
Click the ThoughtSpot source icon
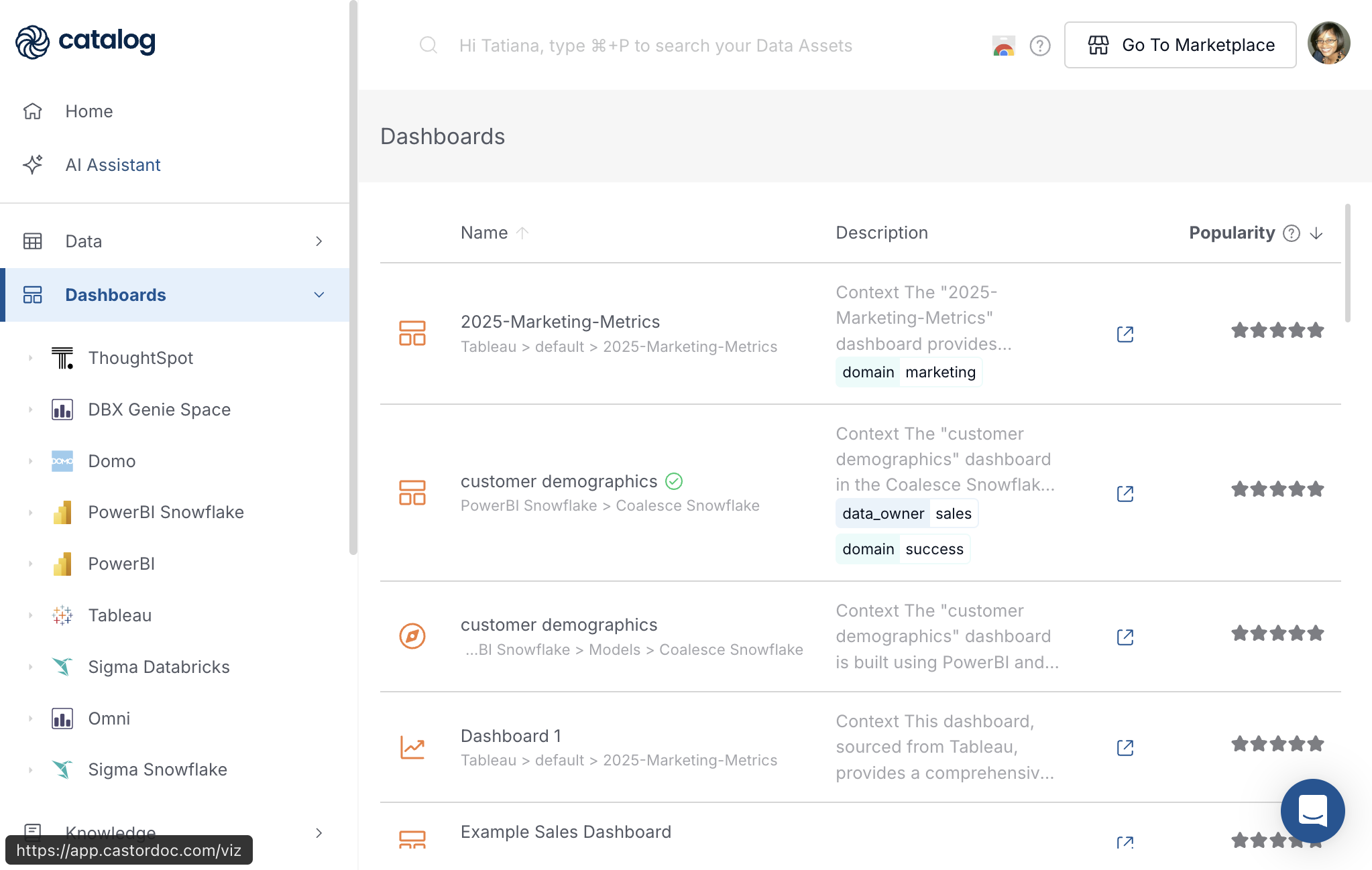pos(62,358)
